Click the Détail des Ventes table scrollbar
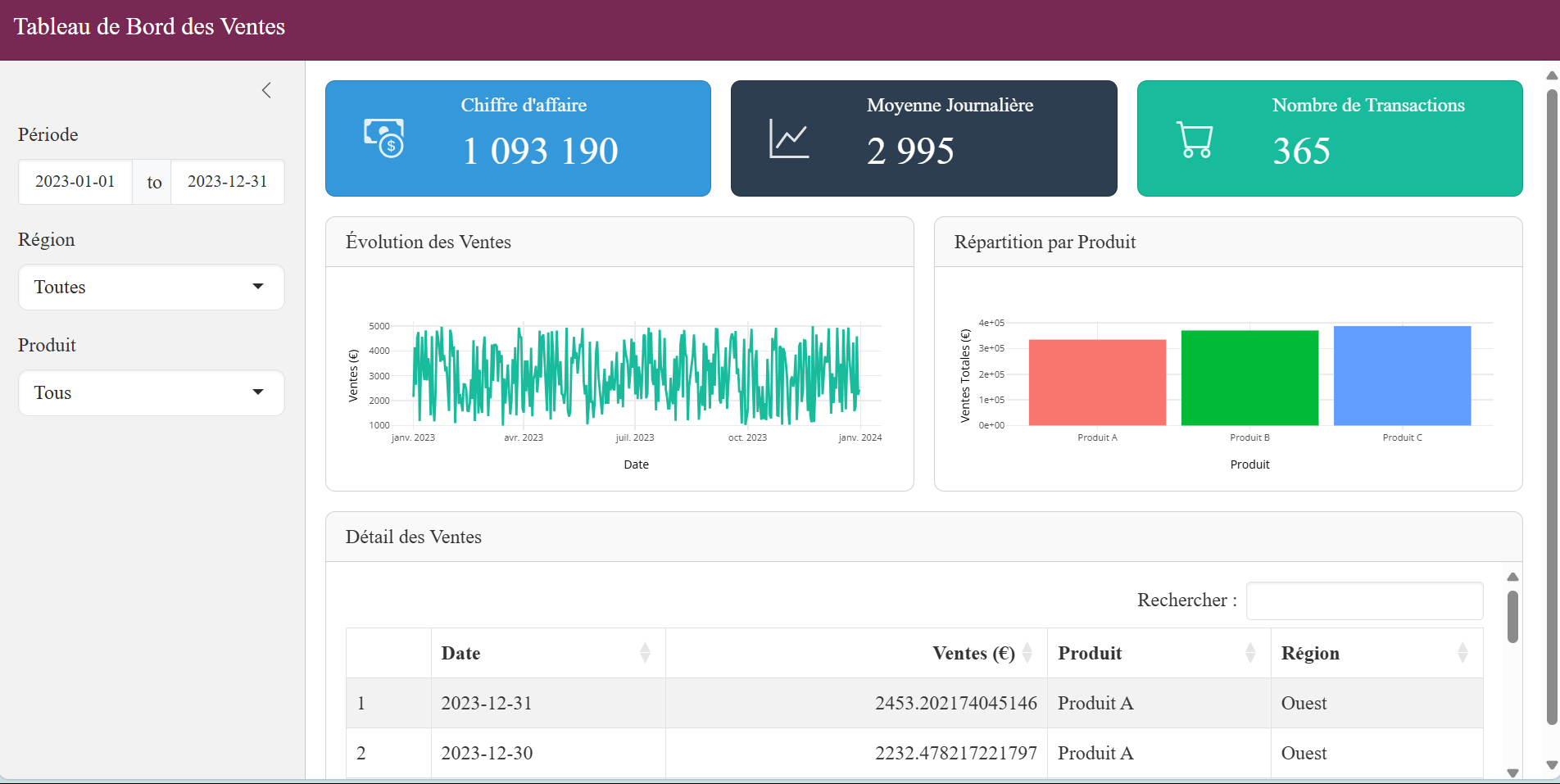Screen dimensions: 1560x784 (x=1512, y=618)
